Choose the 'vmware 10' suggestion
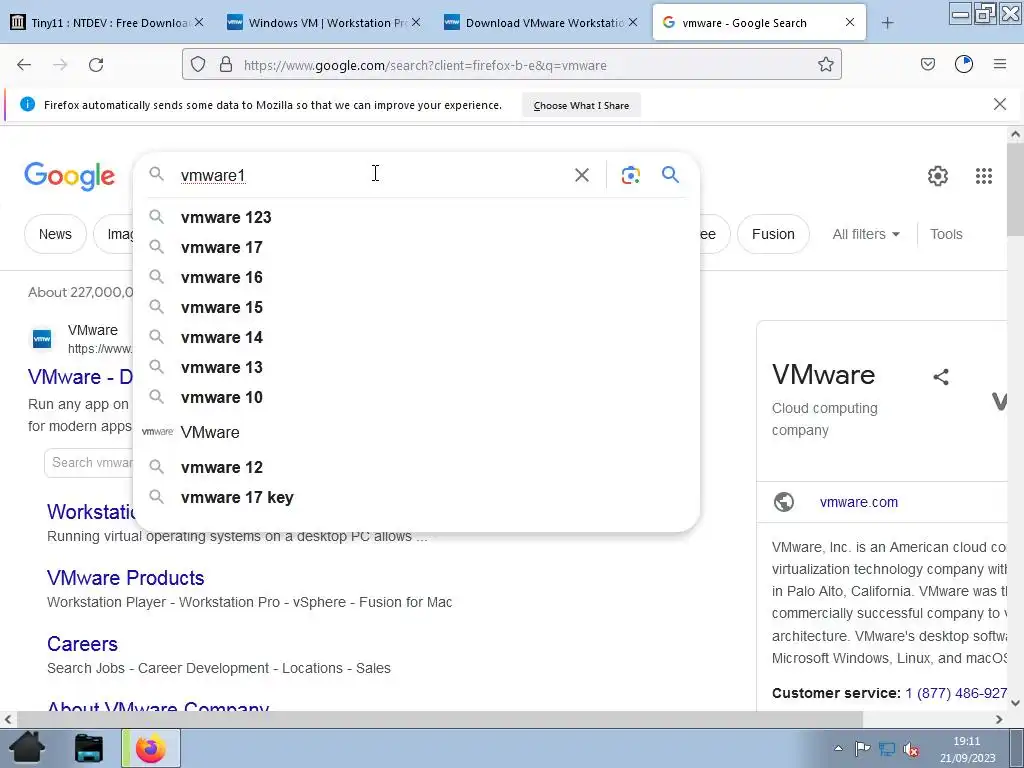 pos(416,397)
